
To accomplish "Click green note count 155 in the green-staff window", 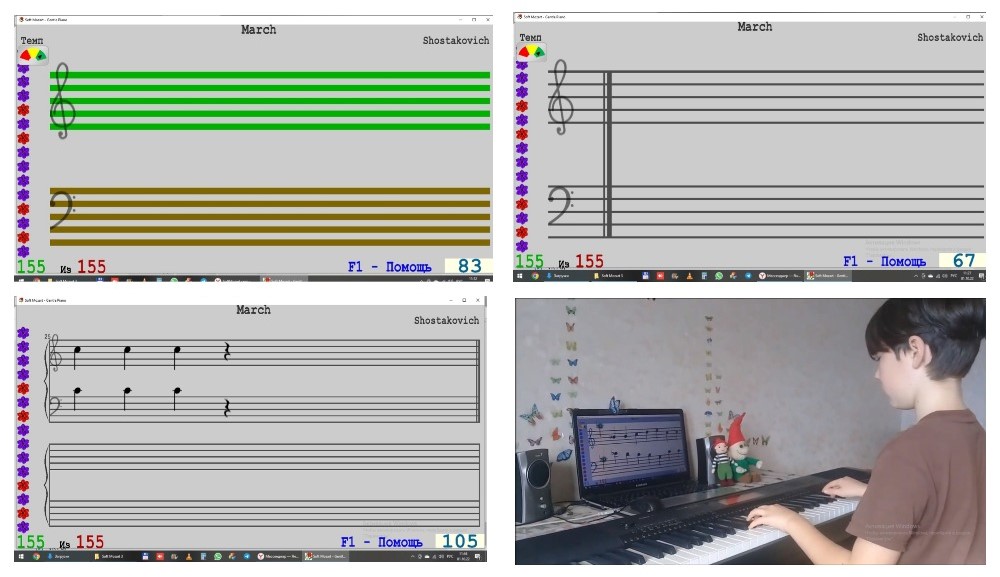I will tap(31, 267).
